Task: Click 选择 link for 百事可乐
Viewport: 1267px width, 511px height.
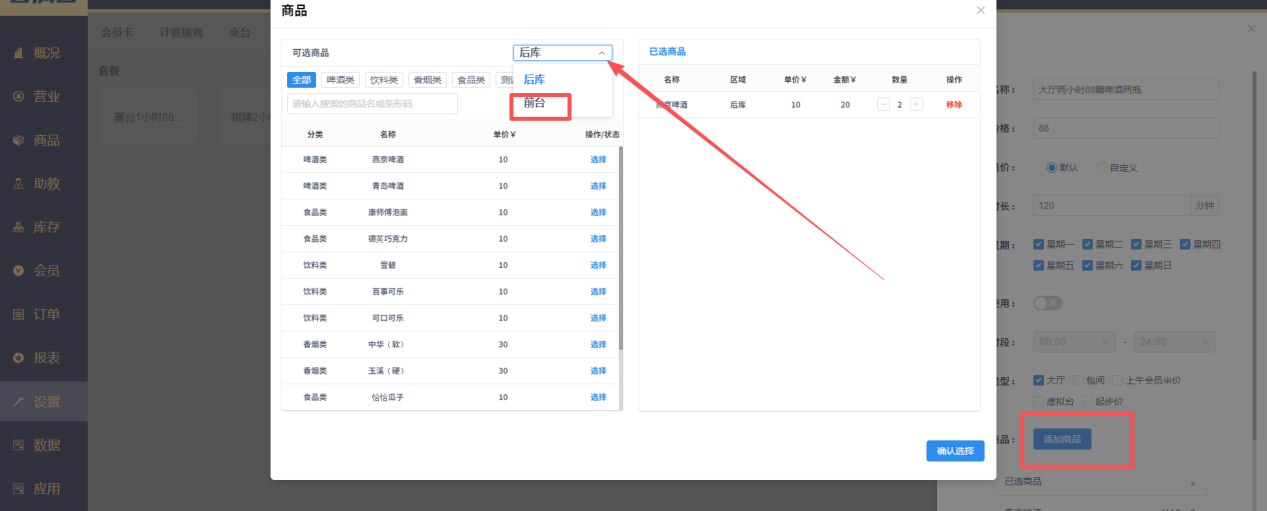Action: point(598,292)
